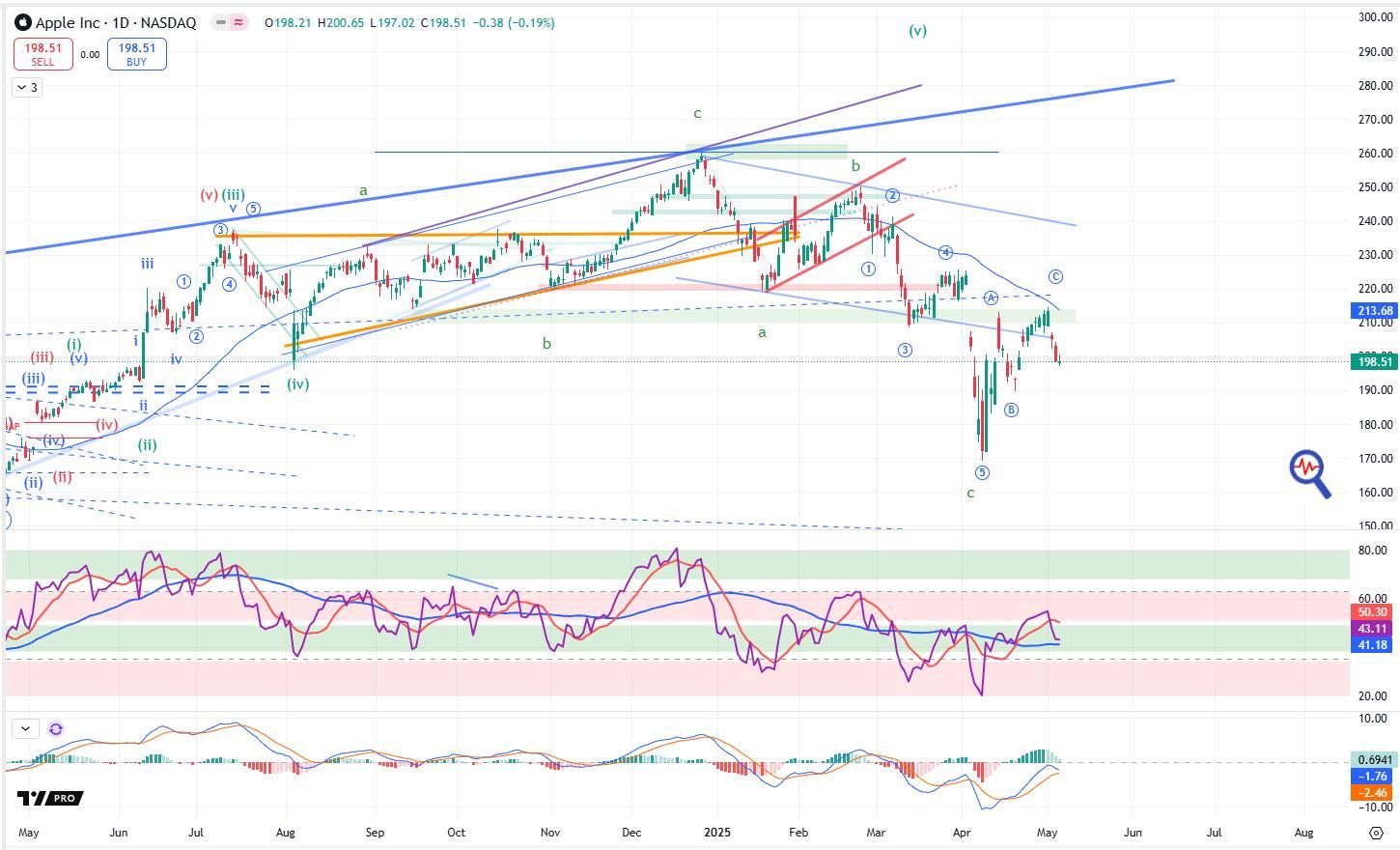The width and height of the screenshot is (1400, 850).
Task: Select the circled 3 wave label near the March low
Action: coord(905,350)
